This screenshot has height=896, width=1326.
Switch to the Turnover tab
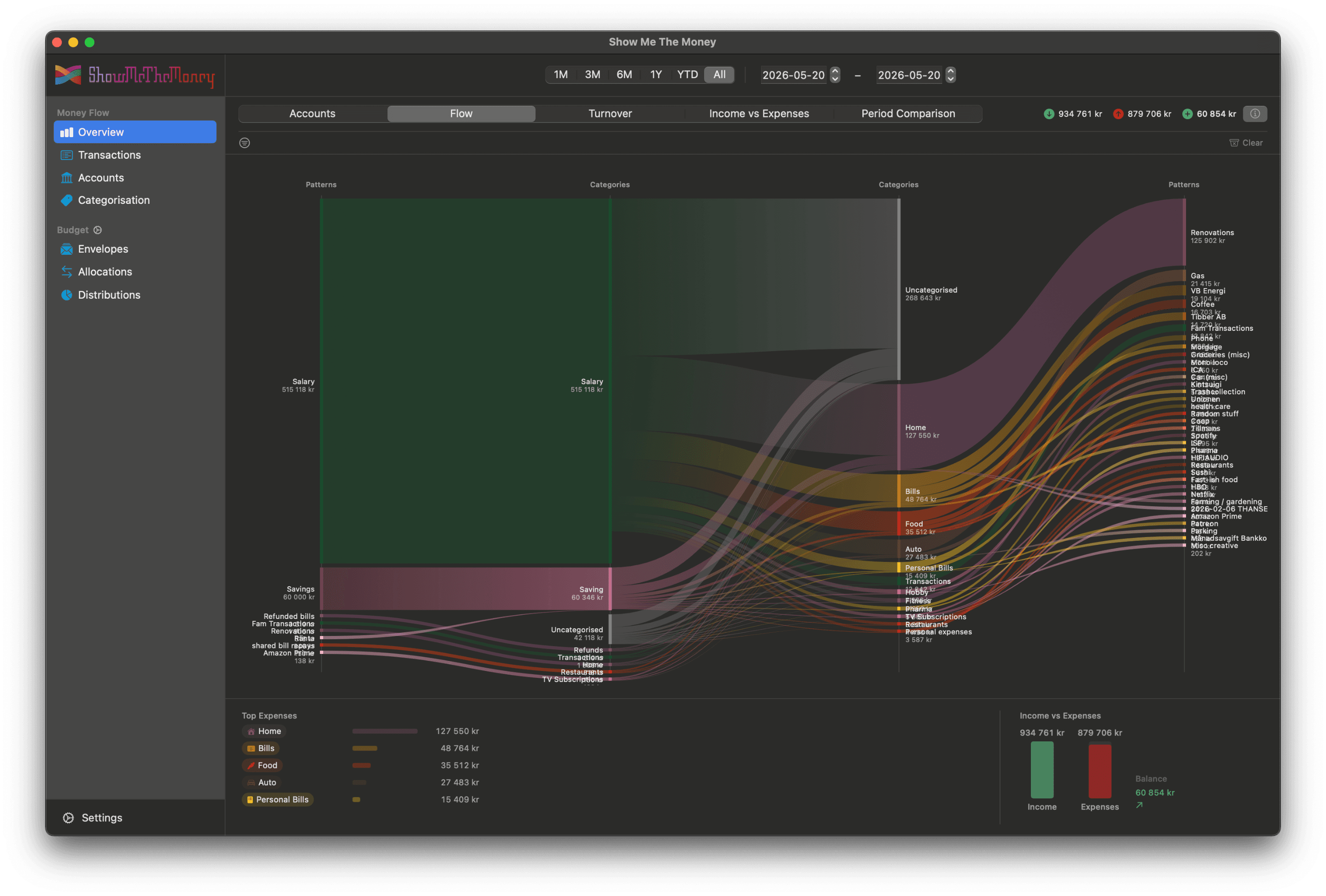click(x=610, y=114)
